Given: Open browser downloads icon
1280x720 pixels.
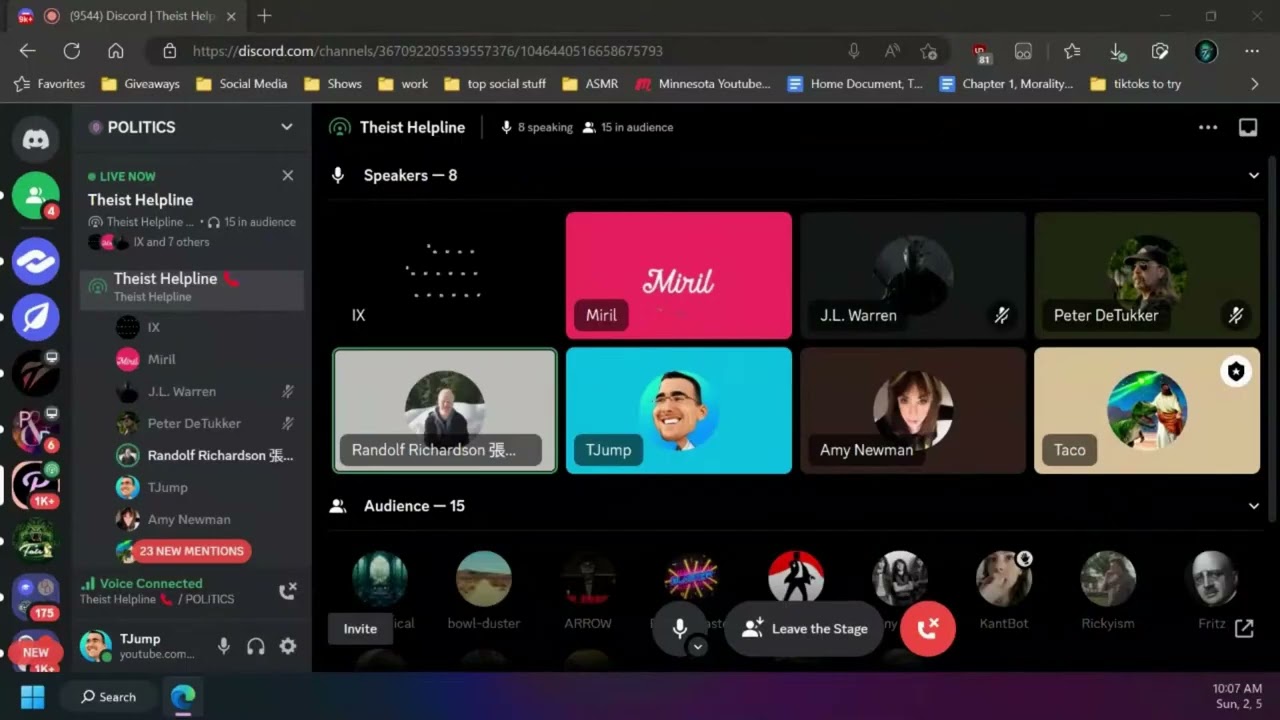Looking at the screenshot, I should coord(1117,51).
